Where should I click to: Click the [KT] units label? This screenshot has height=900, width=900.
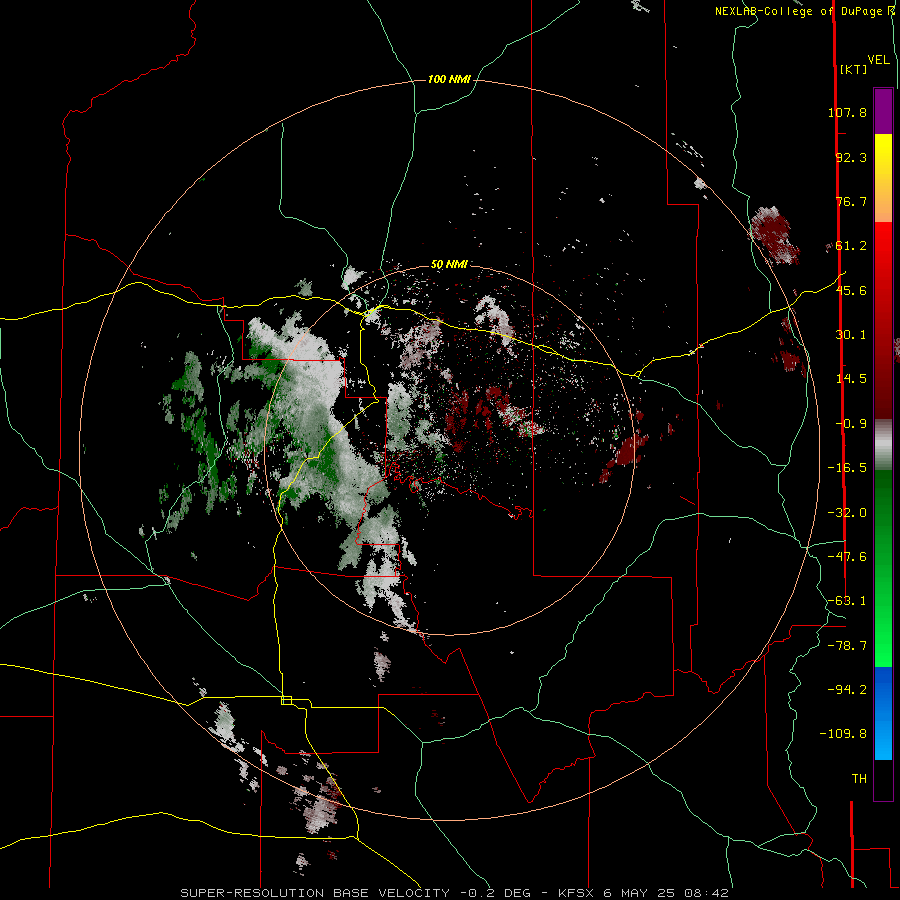tap(854, 69)
